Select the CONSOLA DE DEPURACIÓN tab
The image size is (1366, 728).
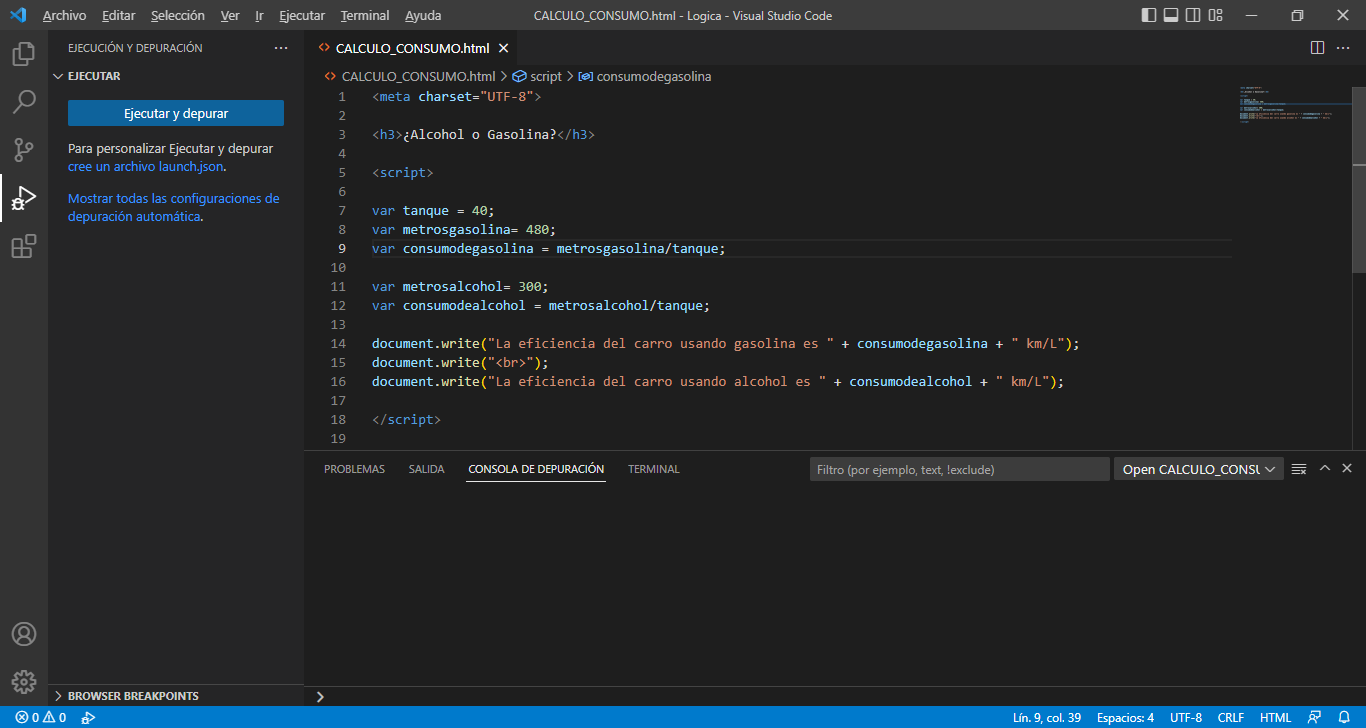536,469
